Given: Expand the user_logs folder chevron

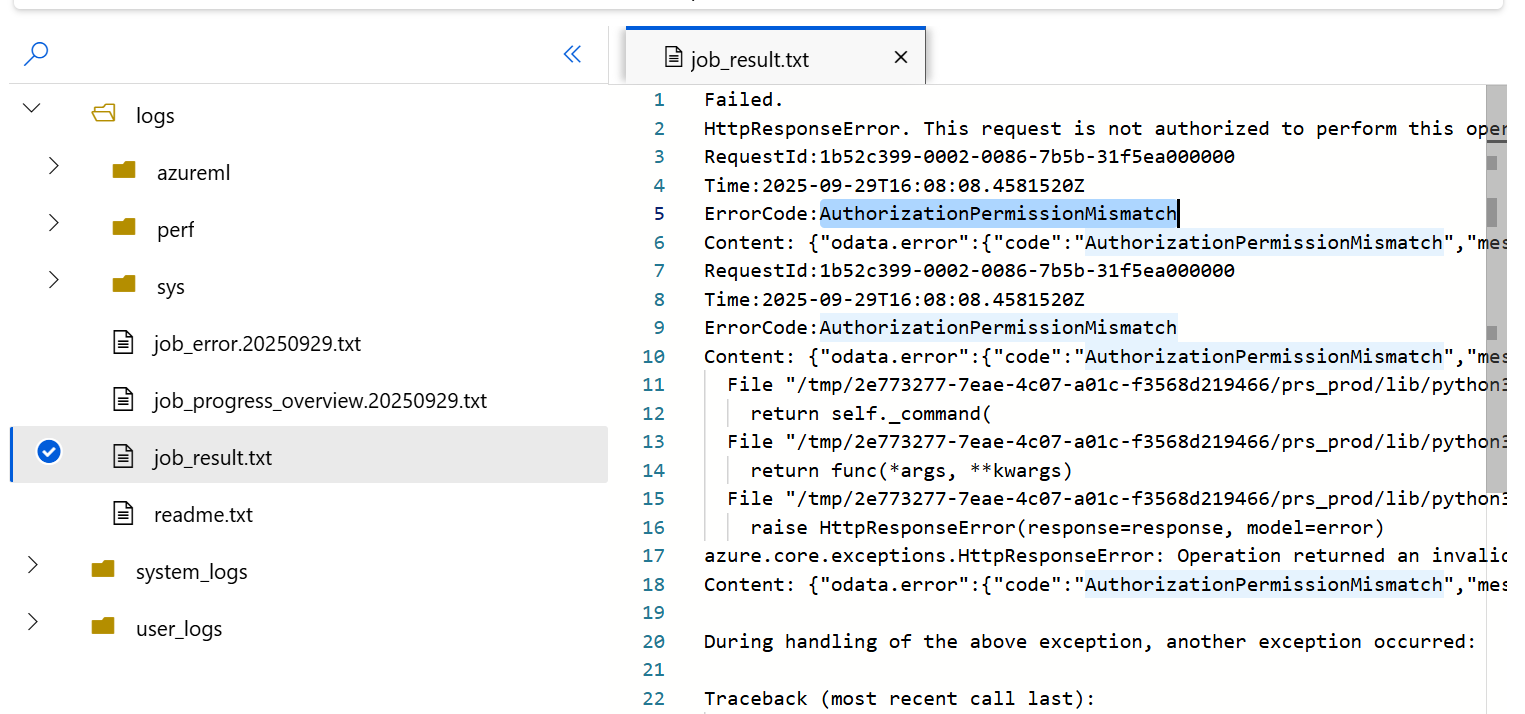Looking at the screenshot, I should coord(32,622).
